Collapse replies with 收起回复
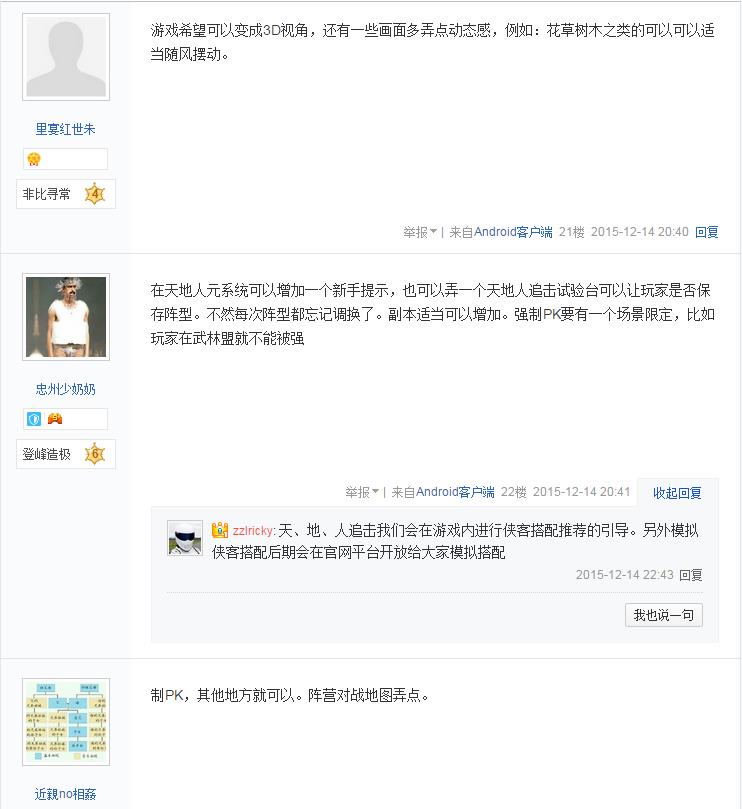The height and width of the screenshot is (809, 742). [677, 493]
